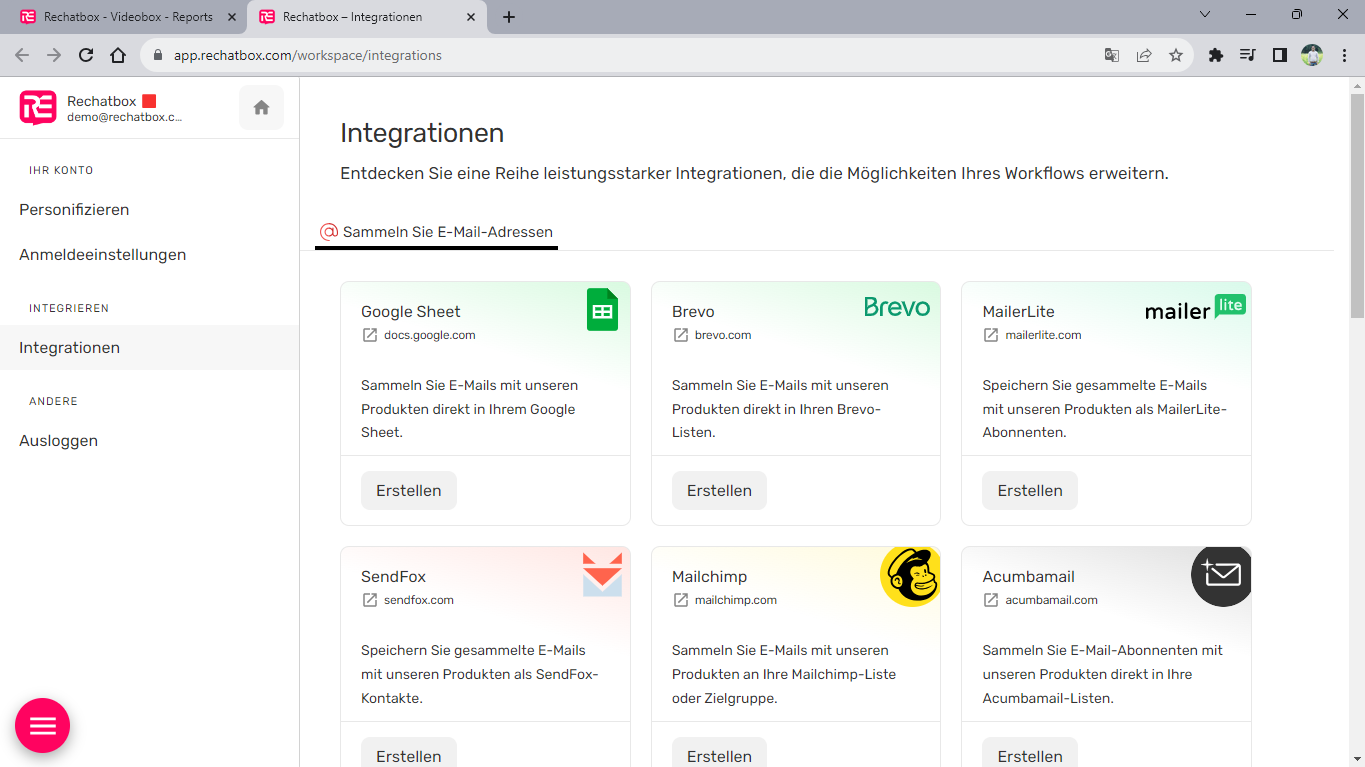Viewport: 1365px width, 767px height.
Task: Click the Rechatbox logo in sidebar
Action: pyautogui.click(x=38, y=108)
